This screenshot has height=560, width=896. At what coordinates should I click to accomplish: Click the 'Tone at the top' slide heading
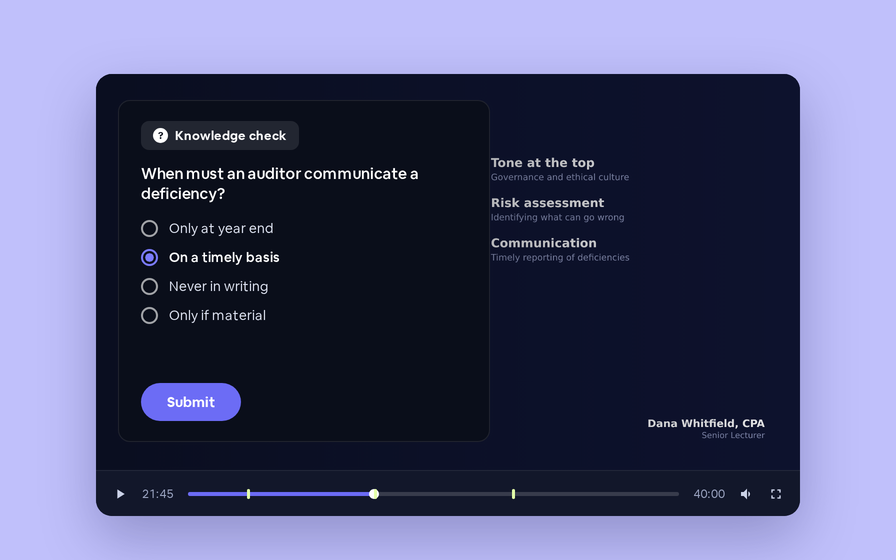click(x=542, y=163)
